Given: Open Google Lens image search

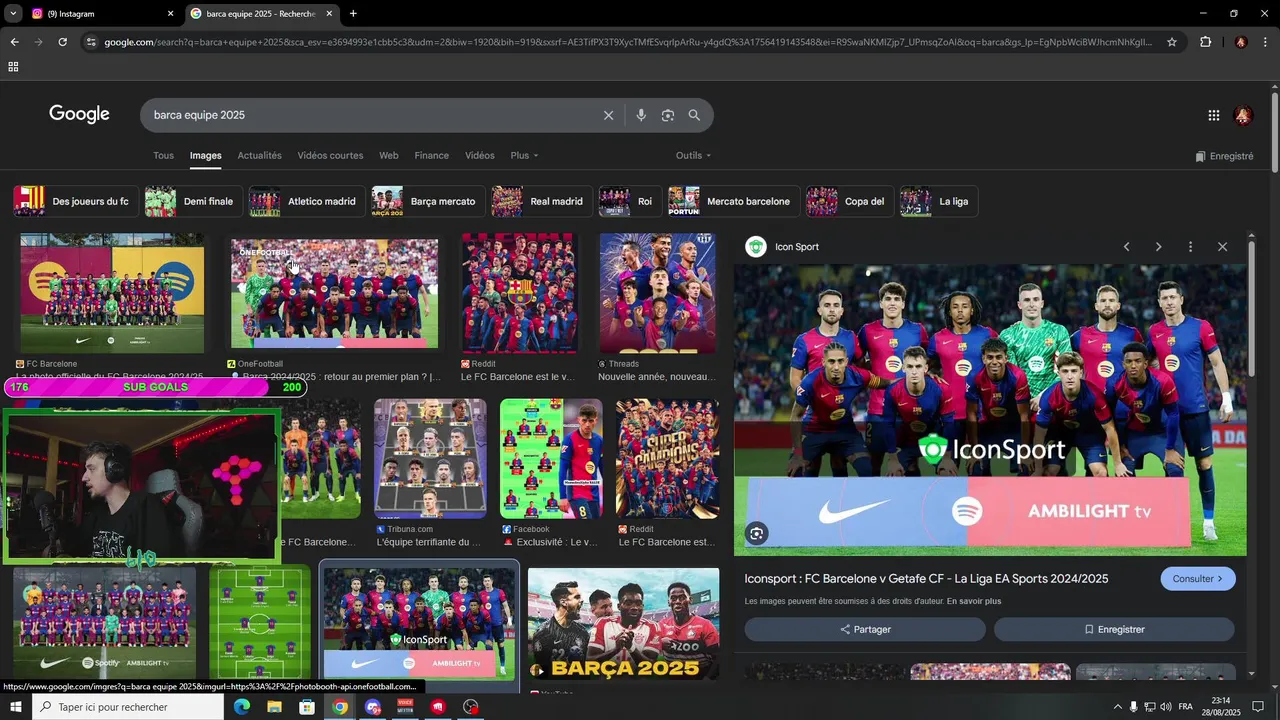Looking at the screenshot, I should (x=668, y=115).
